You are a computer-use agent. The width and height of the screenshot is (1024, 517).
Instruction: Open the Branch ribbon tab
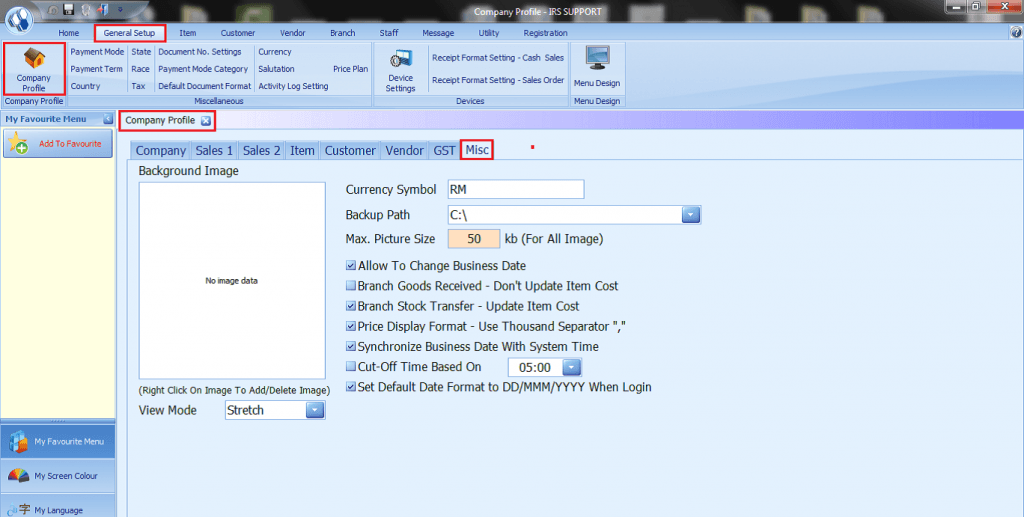343,33
